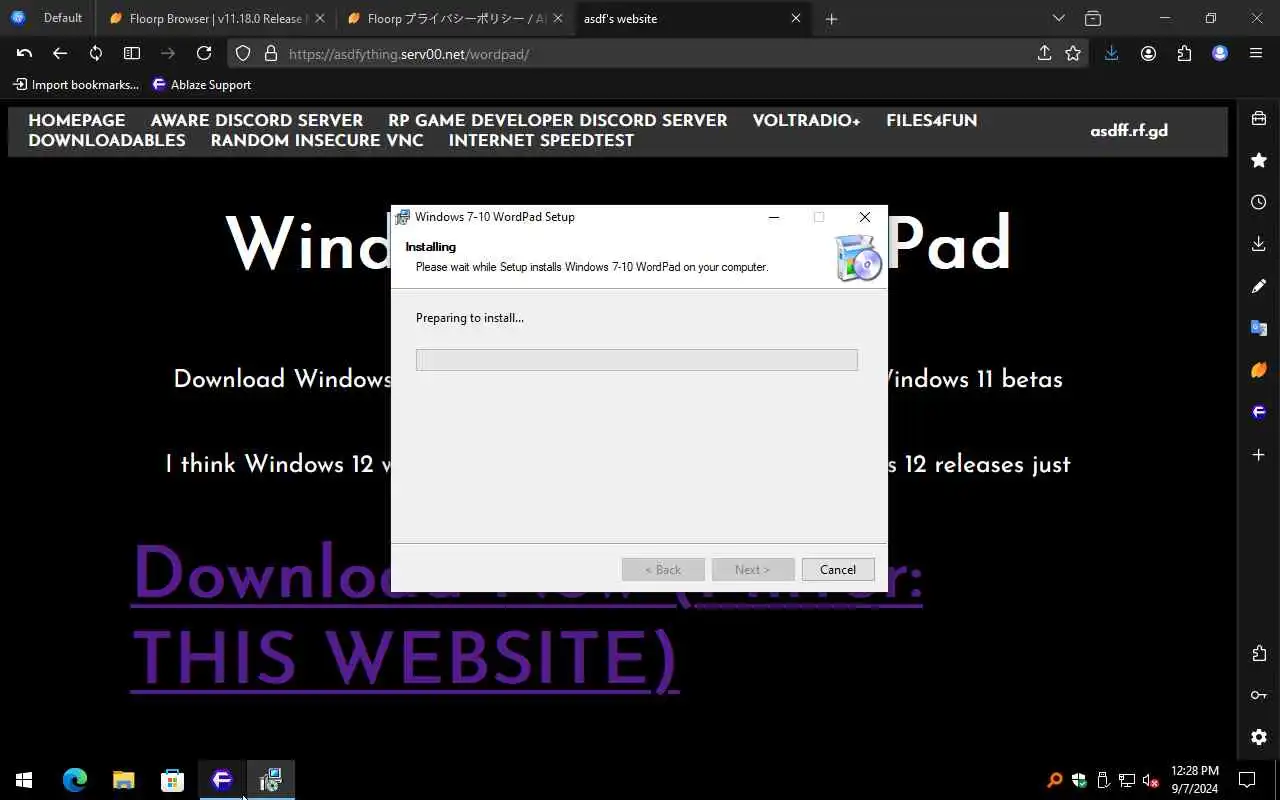This screenshot has height=800, width=1280.
Task: Select the asdf's website tab
Action: point(693,18)
